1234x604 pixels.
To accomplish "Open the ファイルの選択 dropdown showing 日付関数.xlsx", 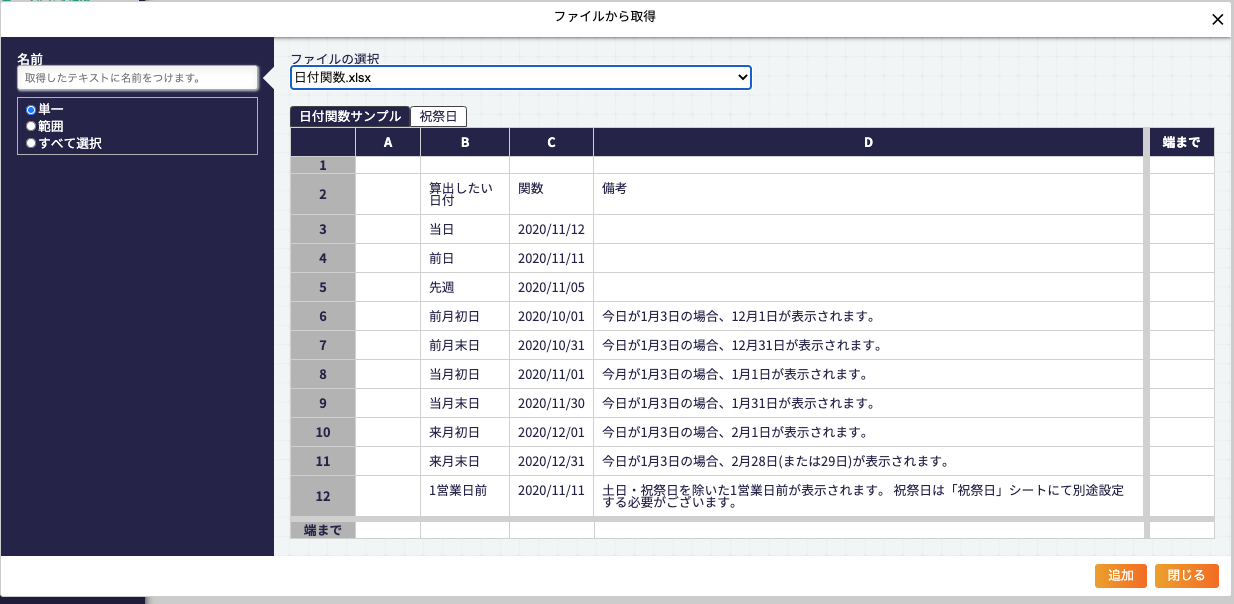I will pos(521,77).
